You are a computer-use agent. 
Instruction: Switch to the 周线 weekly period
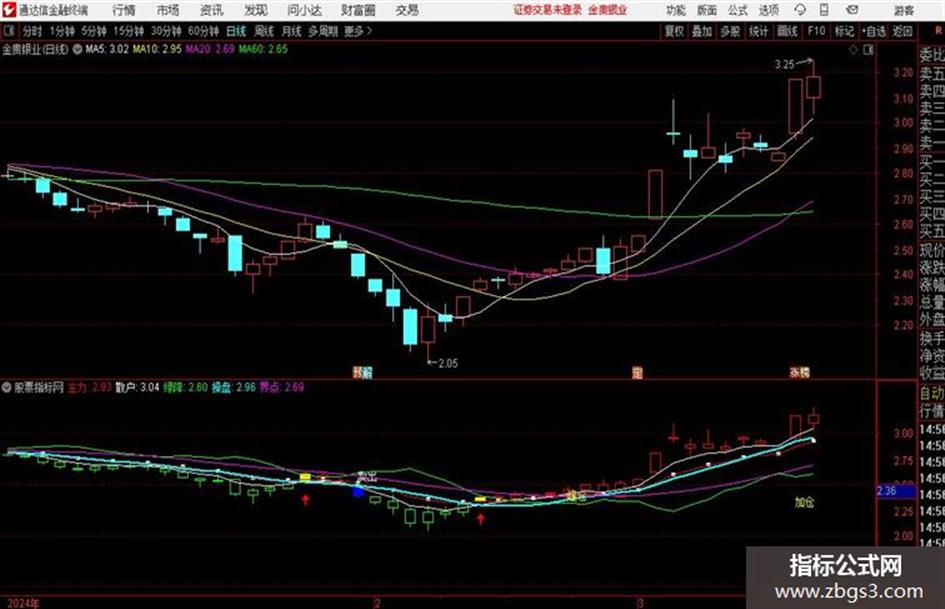click(264, 31)
